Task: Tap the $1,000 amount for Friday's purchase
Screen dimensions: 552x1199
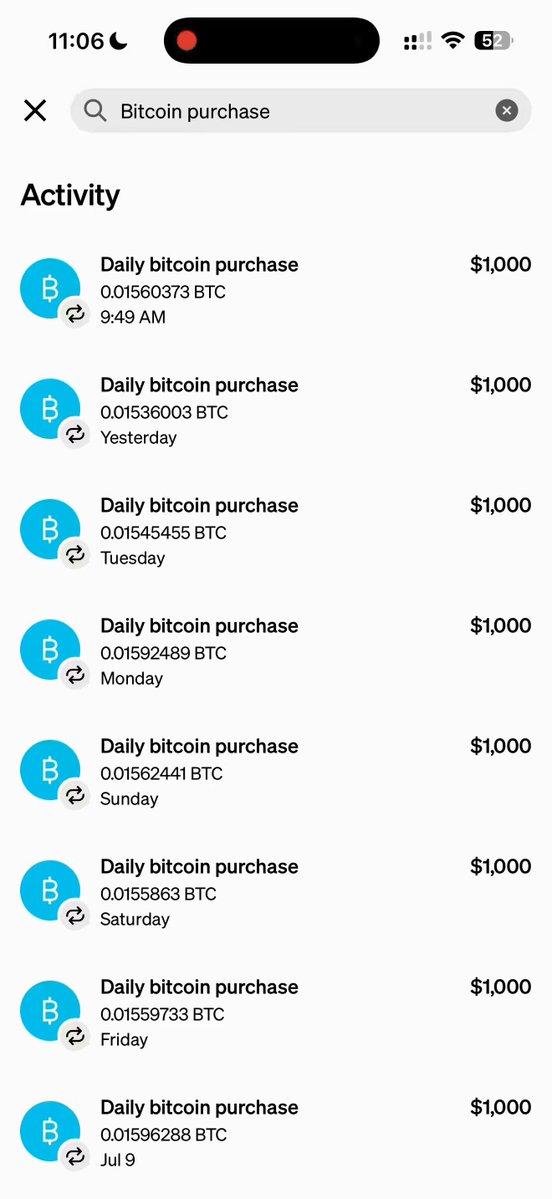Action: coord(500,986)
